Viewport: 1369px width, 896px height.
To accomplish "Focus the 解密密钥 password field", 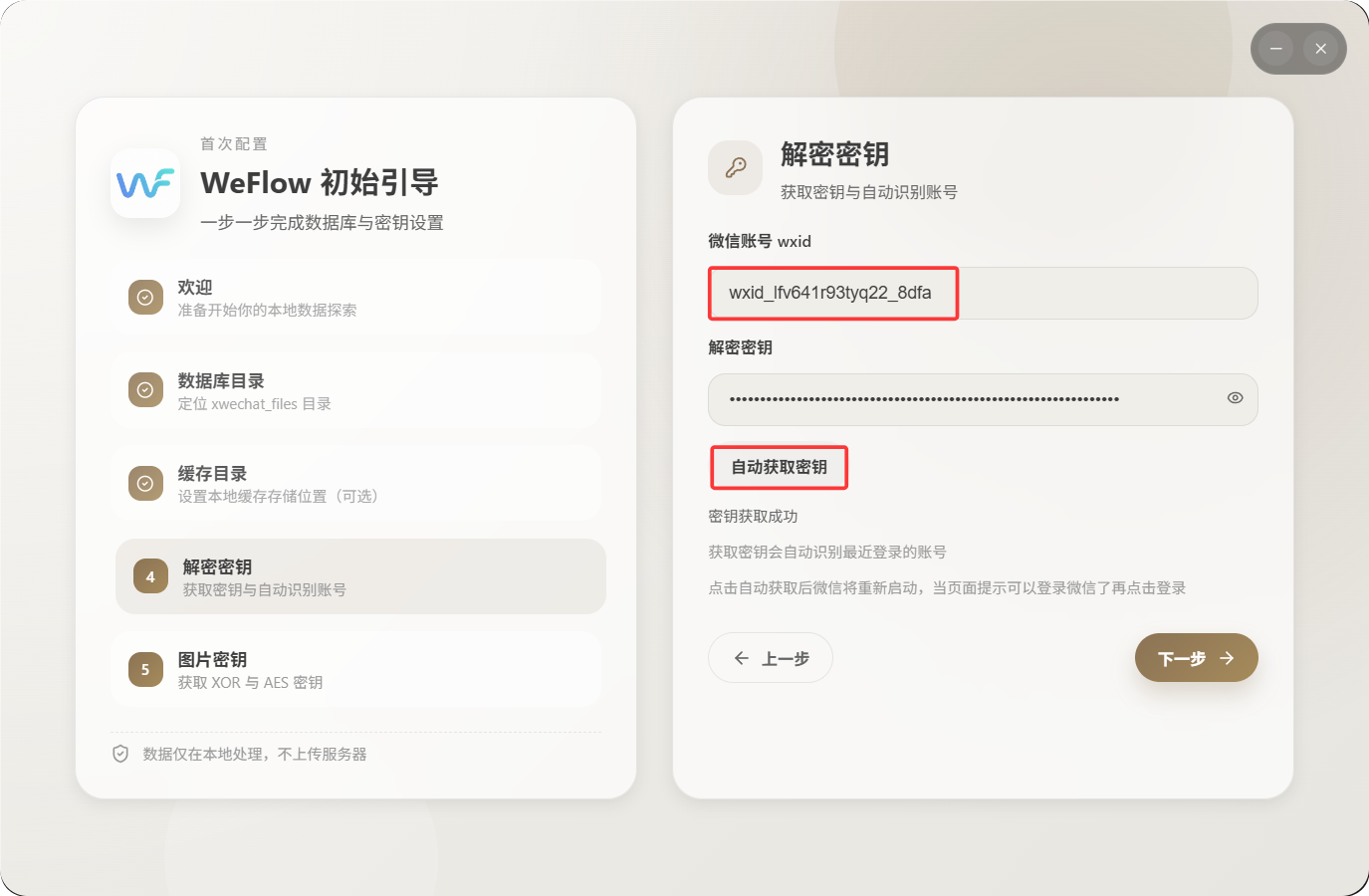I will point(983,399).
